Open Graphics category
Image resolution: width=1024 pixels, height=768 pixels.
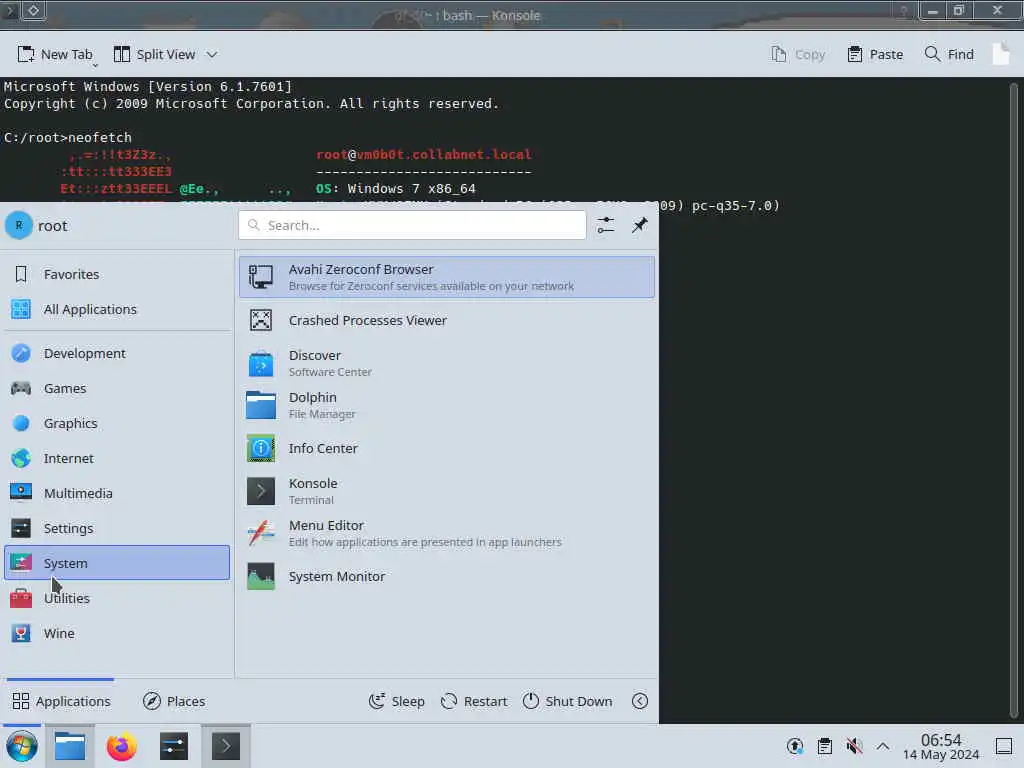(x=117, y=423)
